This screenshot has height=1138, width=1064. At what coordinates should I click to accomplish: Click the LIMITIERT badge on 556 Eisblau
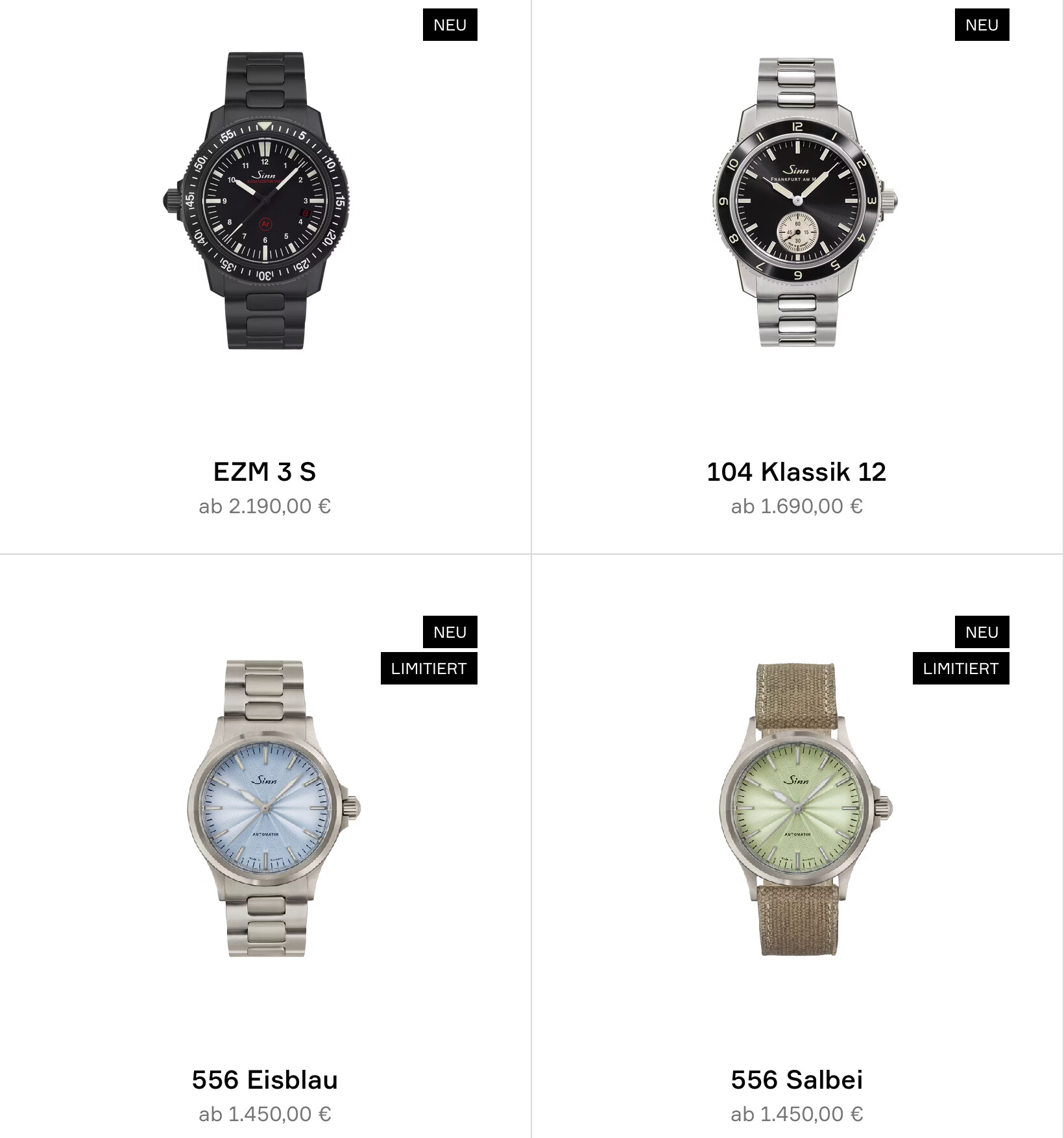tap(429, 668)
